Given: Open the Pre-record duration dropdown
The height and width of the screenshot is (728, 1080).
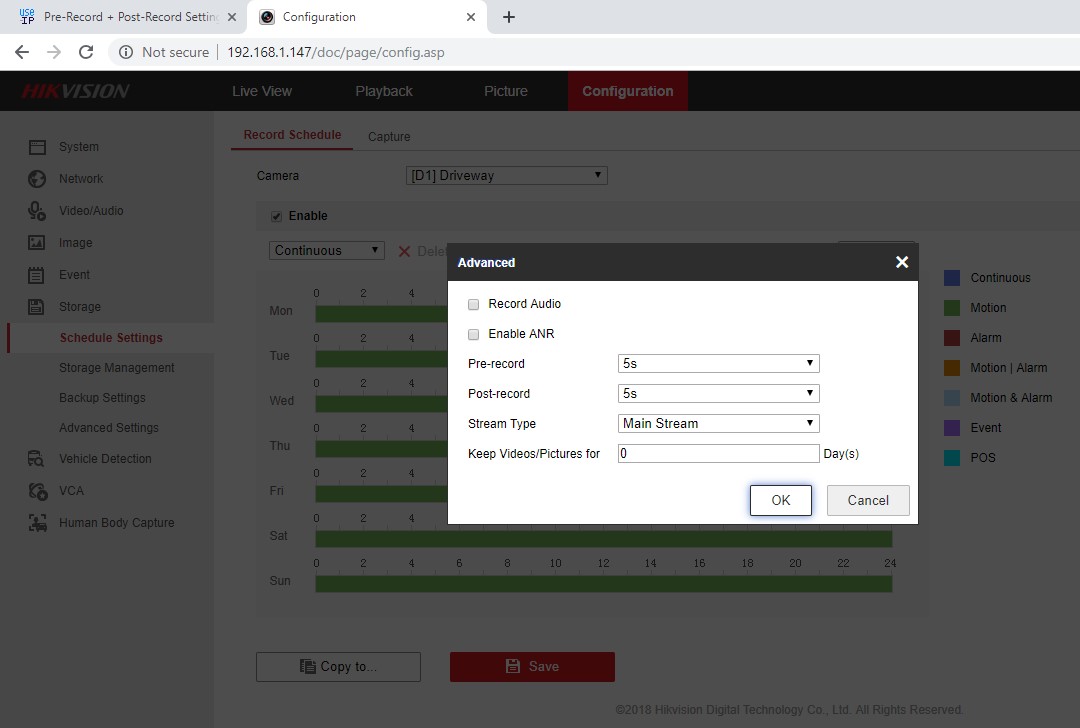Looking at the screenshot, I should point(718,364).
